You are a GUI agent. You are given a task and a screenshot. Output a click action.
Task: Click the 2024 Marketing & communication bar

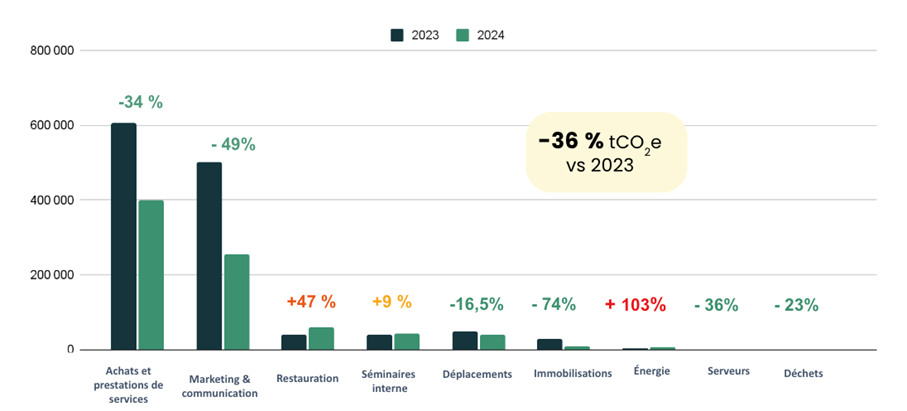[x=237, y=302]
